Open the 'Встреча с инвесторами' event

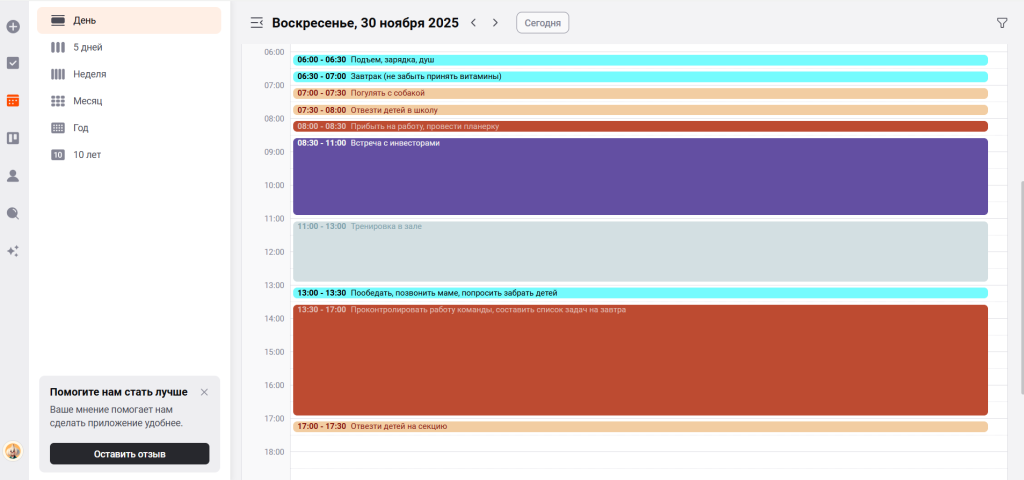[x=640, y=178]
